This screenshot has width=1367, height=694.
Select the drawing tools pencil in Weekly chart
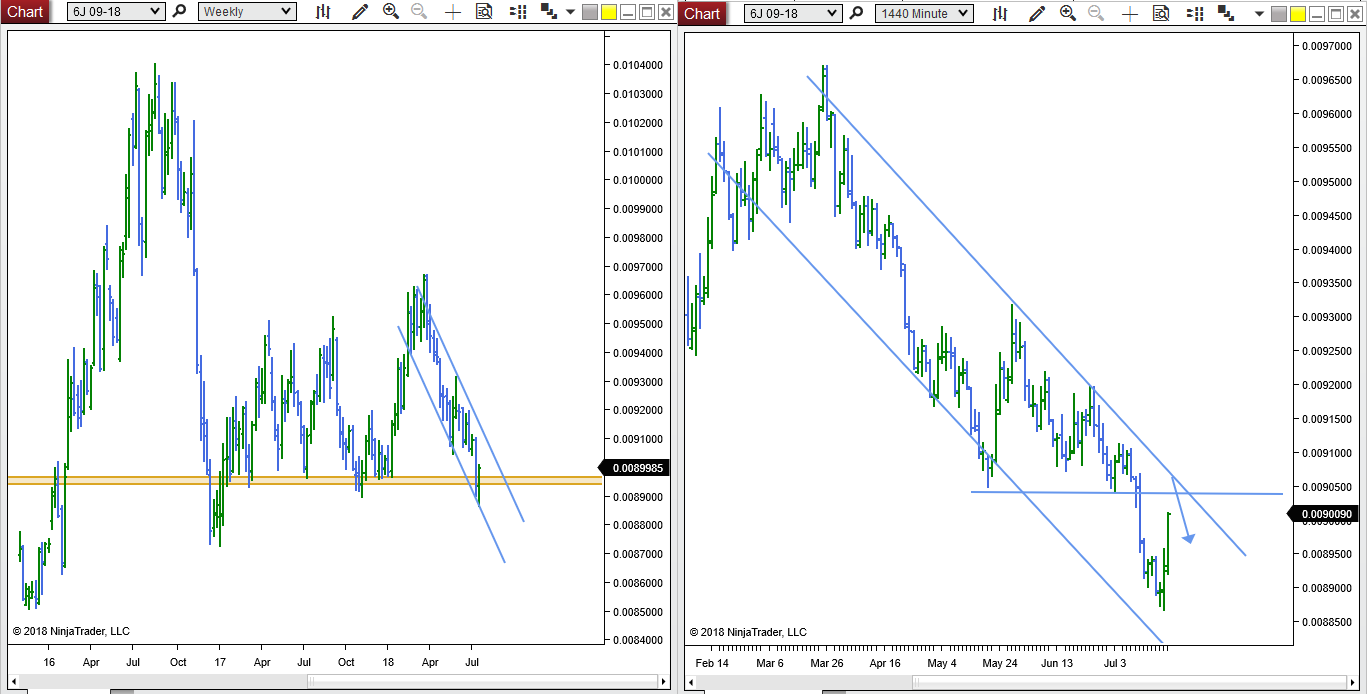tap(360, 12)
